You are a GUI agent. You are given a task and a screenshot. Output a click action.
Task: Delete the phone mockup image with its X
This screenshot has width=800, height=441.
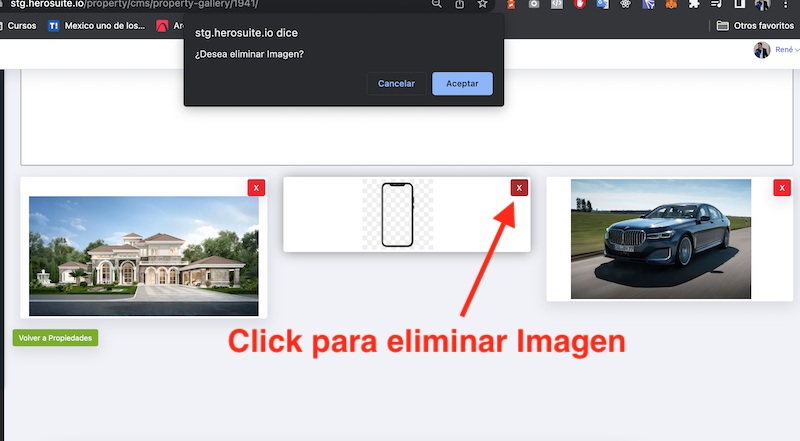(519, 188)
